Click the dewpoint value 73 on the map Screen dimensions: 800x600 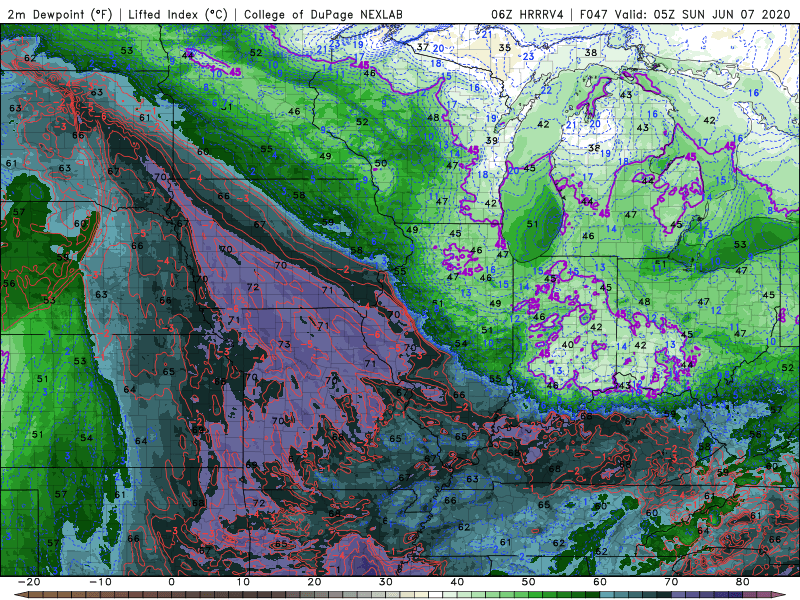click(x=284, y=344)
